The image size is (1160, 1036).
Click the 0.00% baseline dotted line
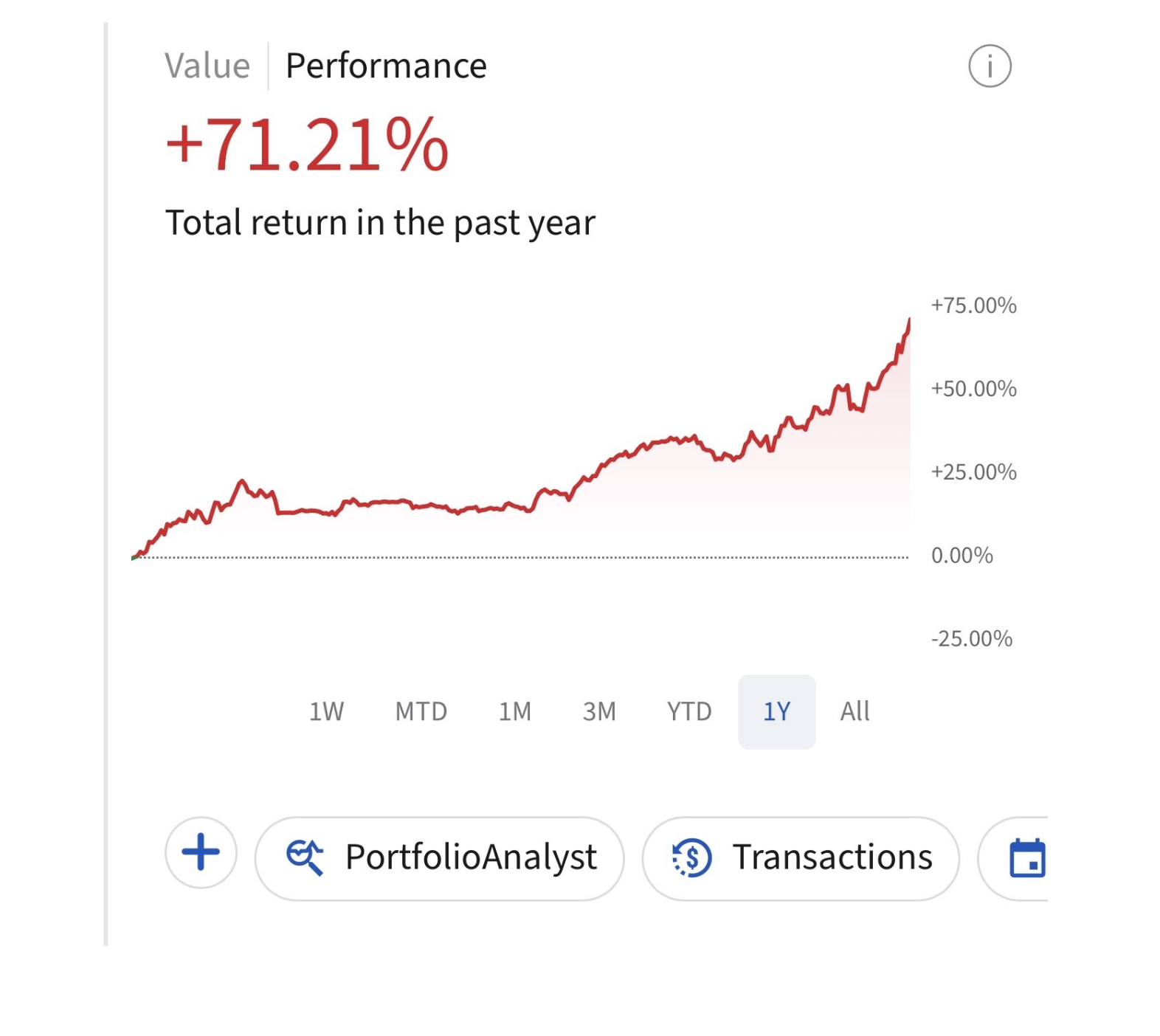click(x=517, y=557)
